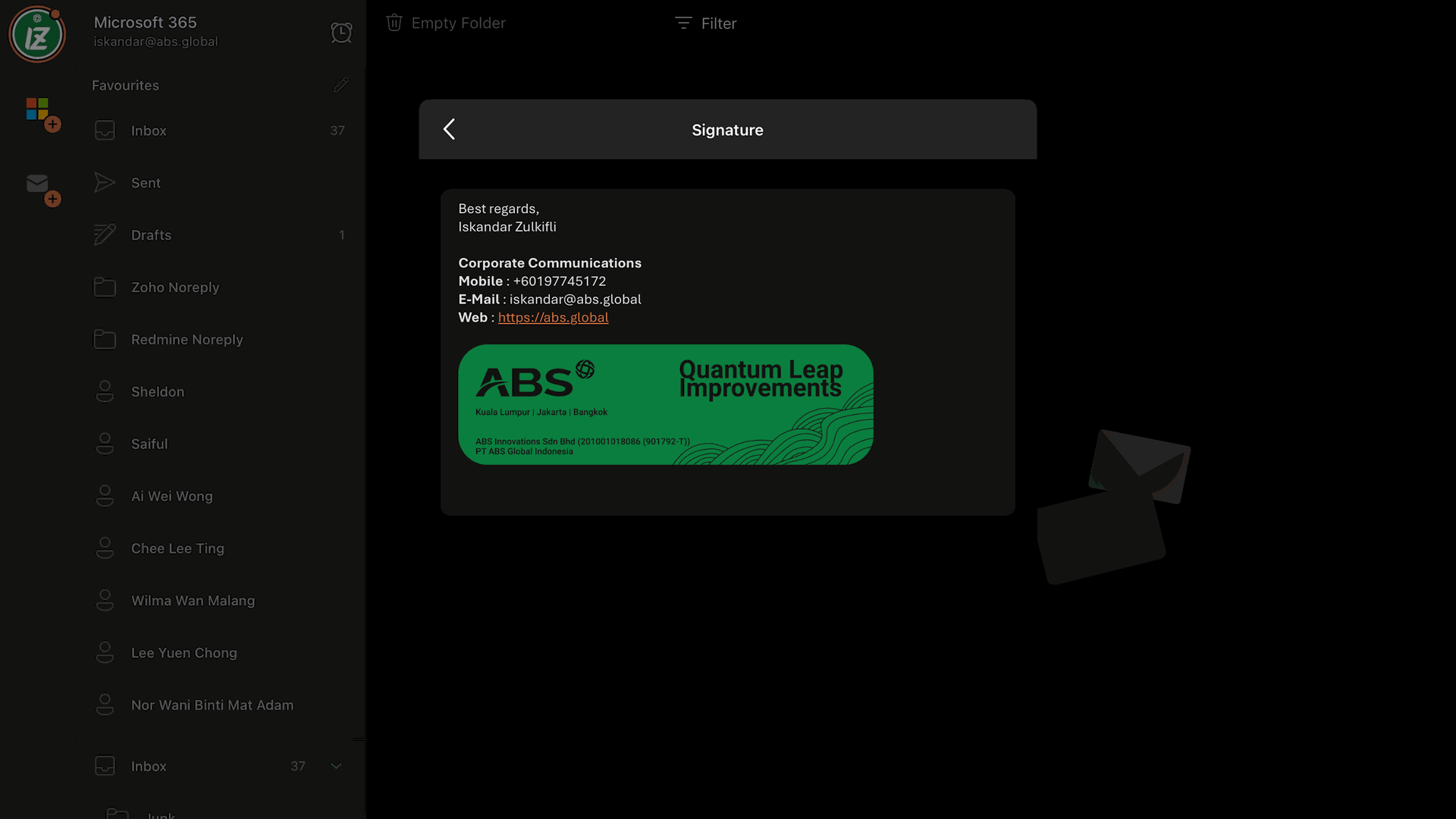Click the IZ profile avatar

pyautogui.click(x=36, y=35)
